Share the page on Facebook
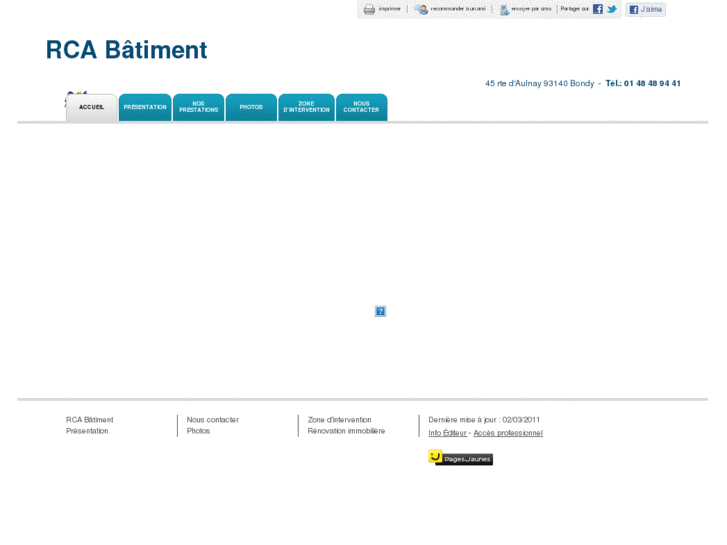The image size is (727, 545). tap(598, 9)
